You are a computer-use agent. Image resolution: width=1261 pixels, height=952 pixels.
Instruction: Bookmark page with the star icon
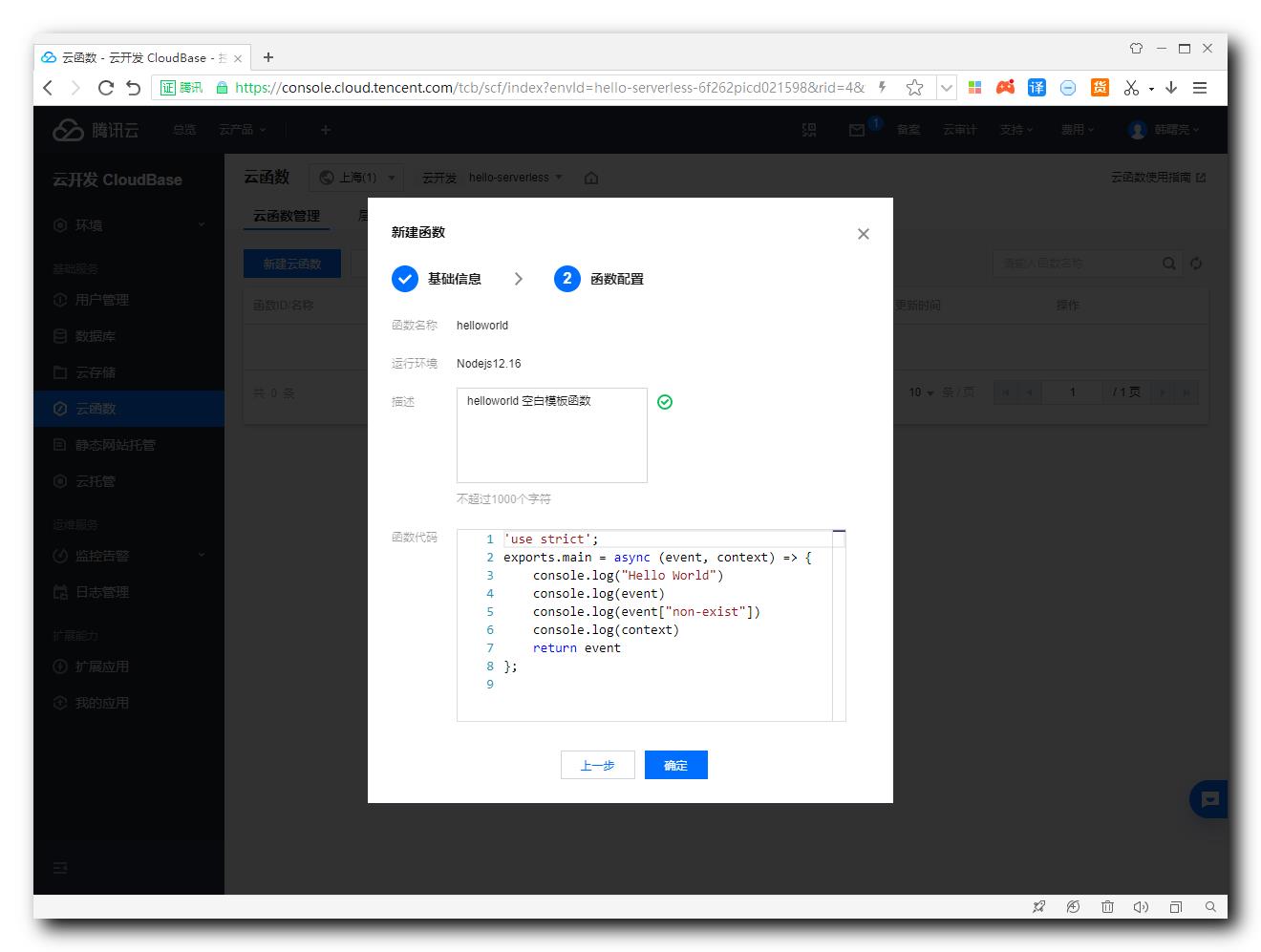914,88
